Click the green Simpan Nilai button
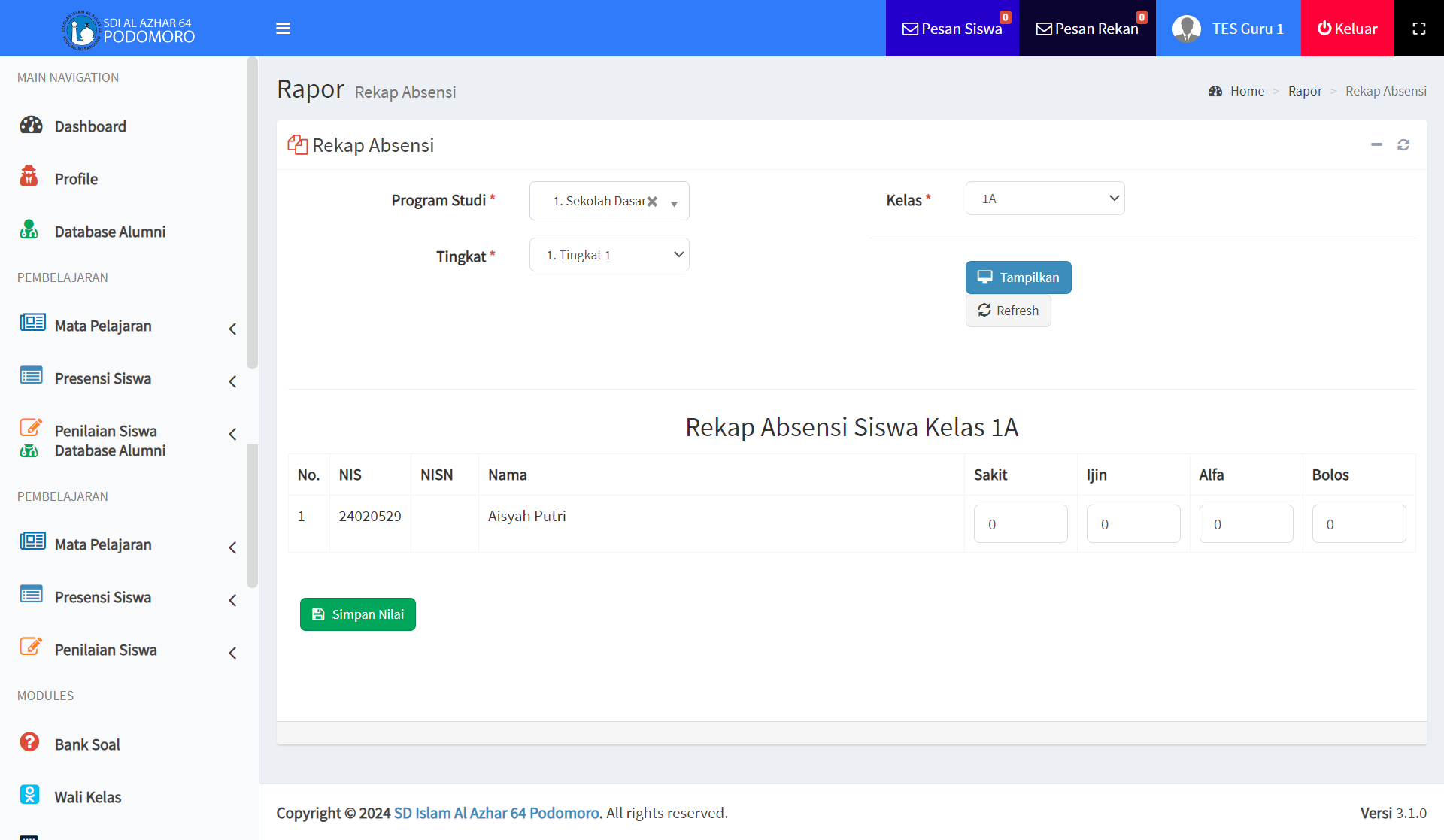The width and height of the screenshot is (1444, 840). 358,614
